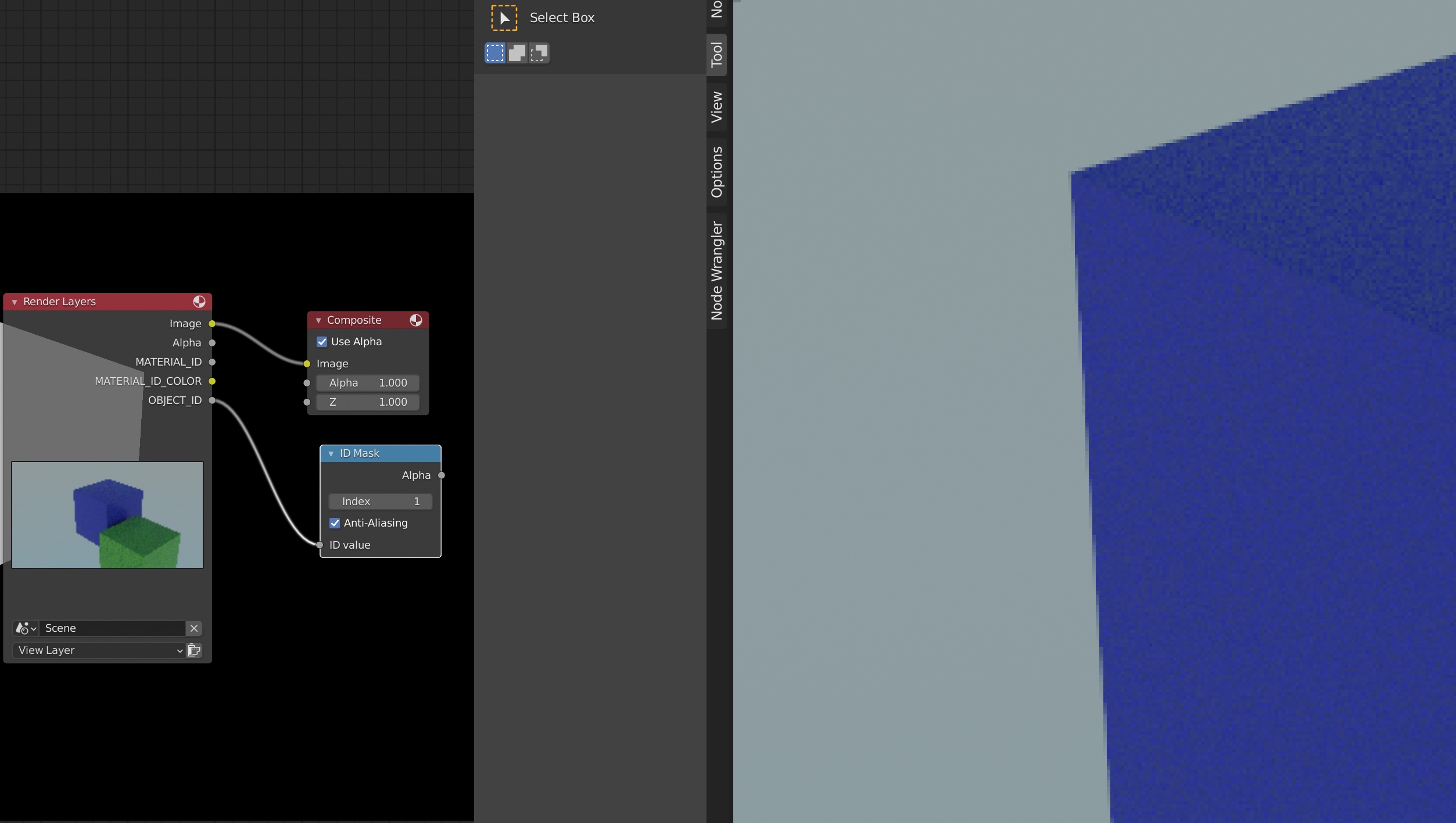This screenshot has height=823, width=1456.
Task: Choose the Extend selection mode icon
Action: click(x=517, y=53)
